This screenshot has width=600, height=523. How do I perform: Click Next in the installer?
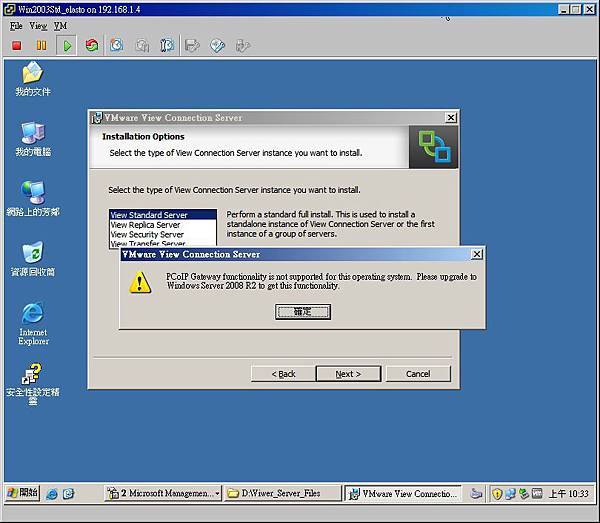point(348,374)
